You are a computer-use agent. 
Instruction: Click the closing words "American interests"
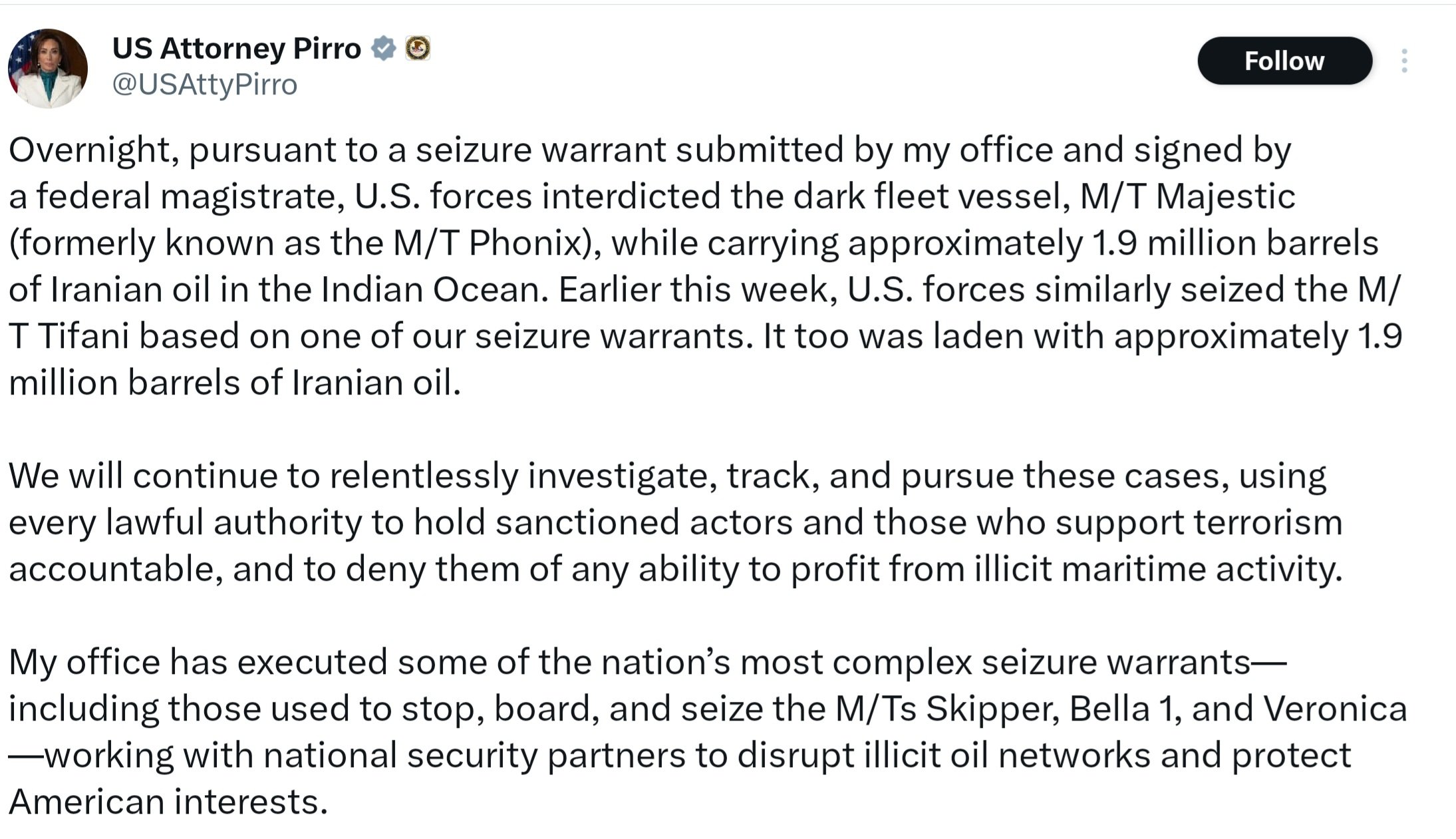(x=166, y=802)
